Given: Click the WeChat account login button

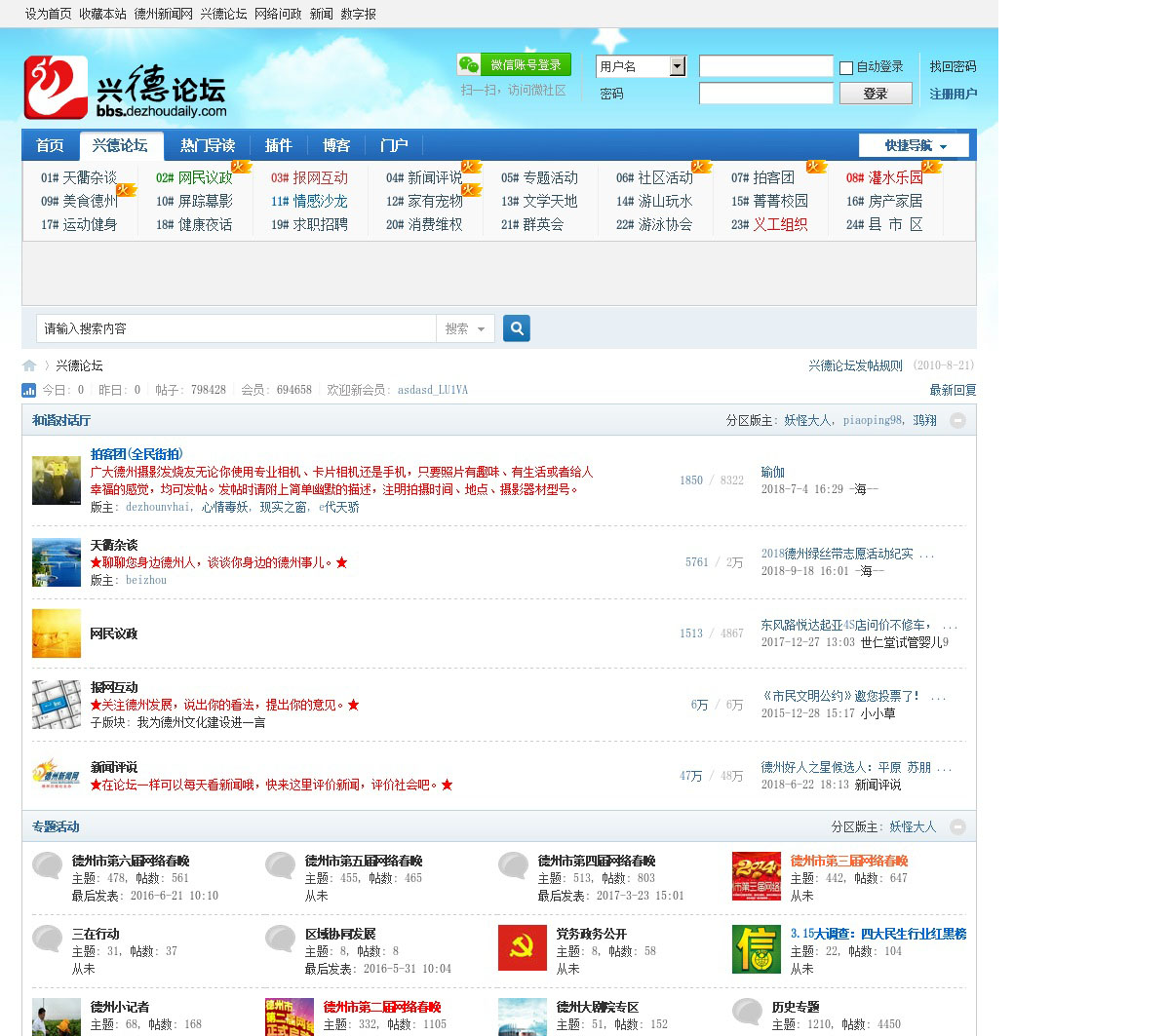Looking at the screenshot, I should [513, 65].
